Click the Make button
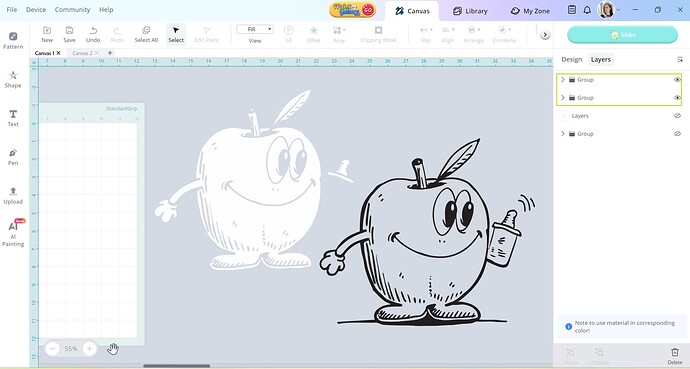Viewport: 690px width, 369px height. [622, 35]
